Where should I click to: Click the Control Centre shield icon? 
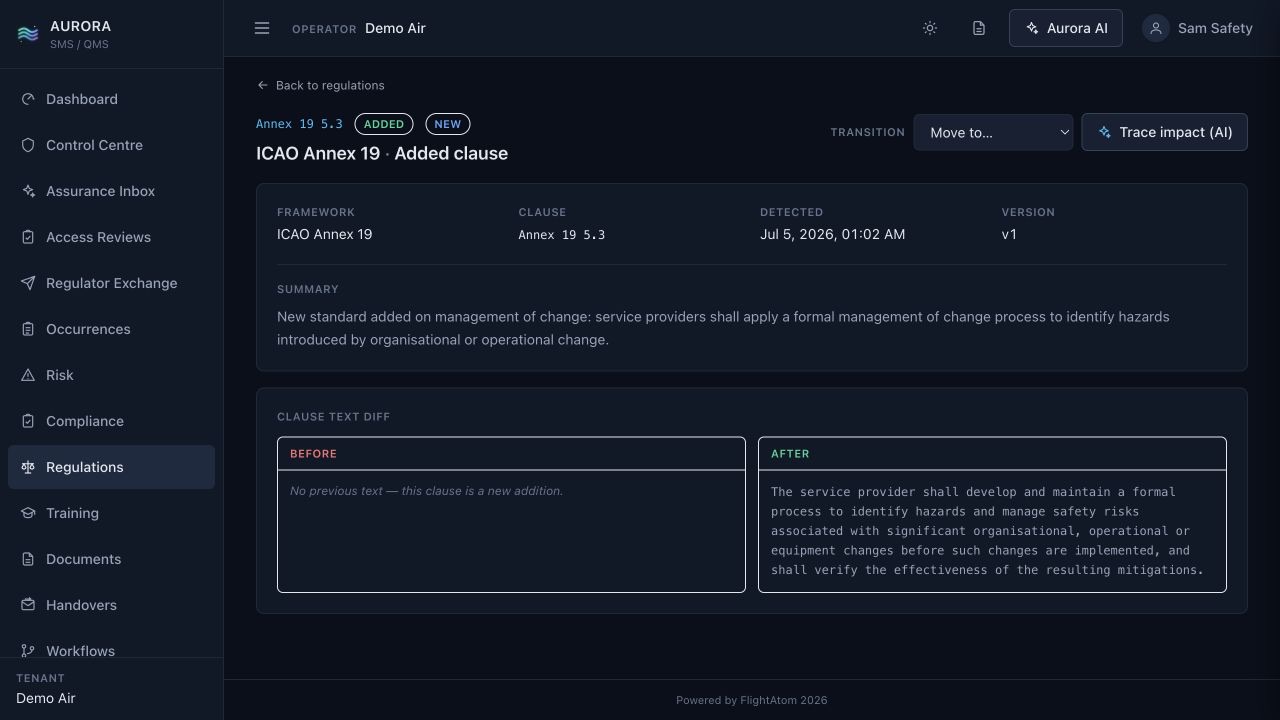[x=28, y=145]
